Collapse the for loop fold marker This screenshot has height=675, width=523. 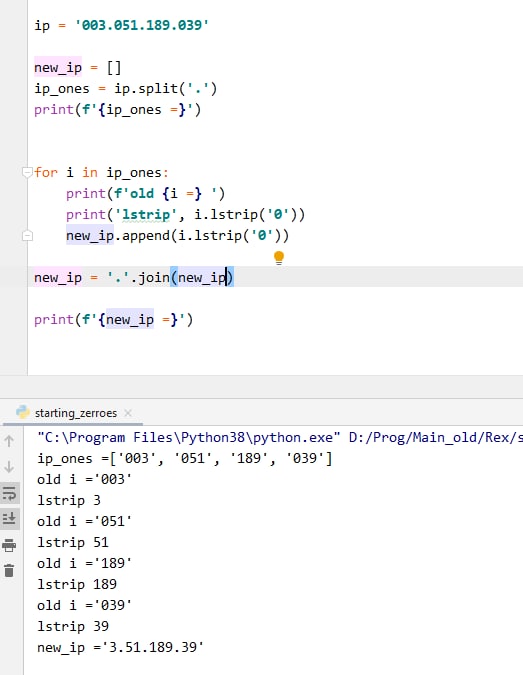(x=27, y=173)
